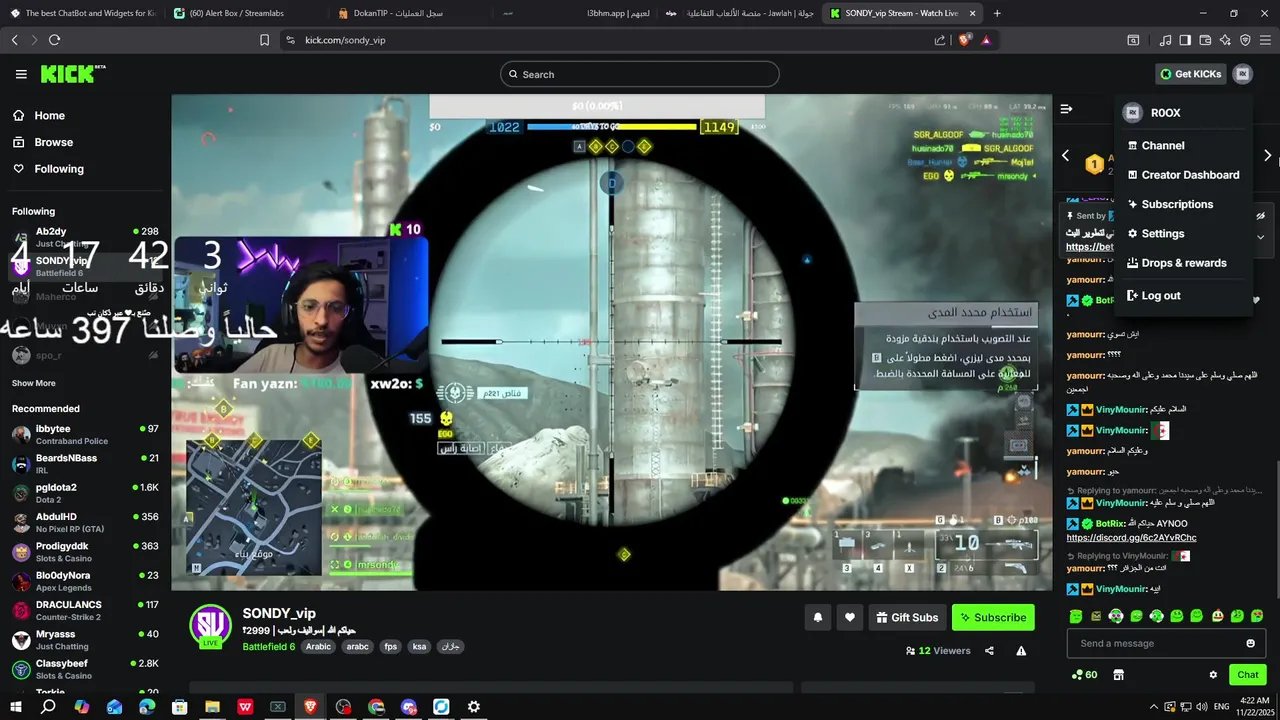Open the Brave Rewards triangle icon
The width and height of the screenshot is (1280, 720).
tap(986, 40)
